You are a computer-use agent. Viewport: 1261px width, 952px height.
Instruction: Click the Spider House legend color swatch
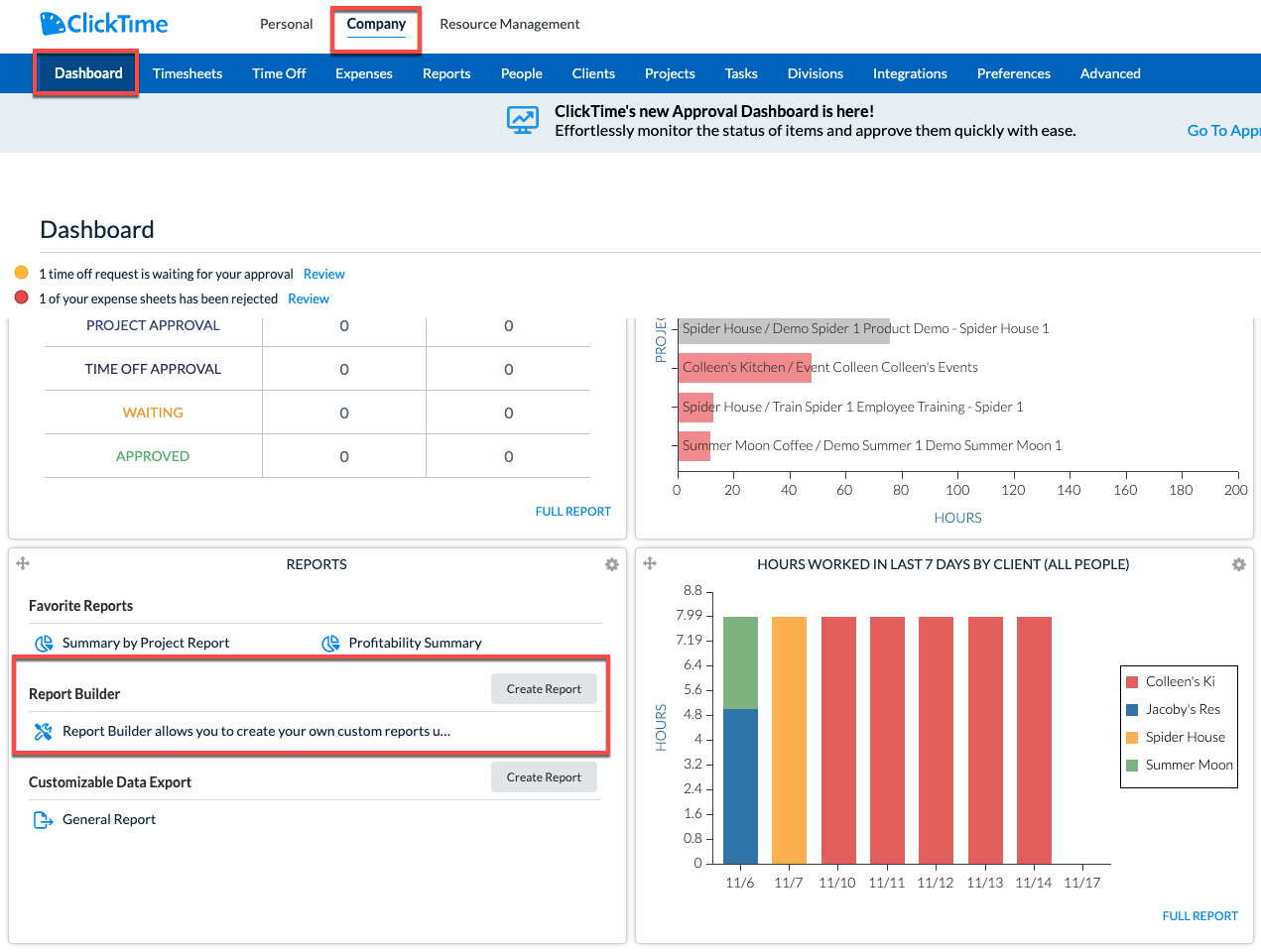point(1132,738)
